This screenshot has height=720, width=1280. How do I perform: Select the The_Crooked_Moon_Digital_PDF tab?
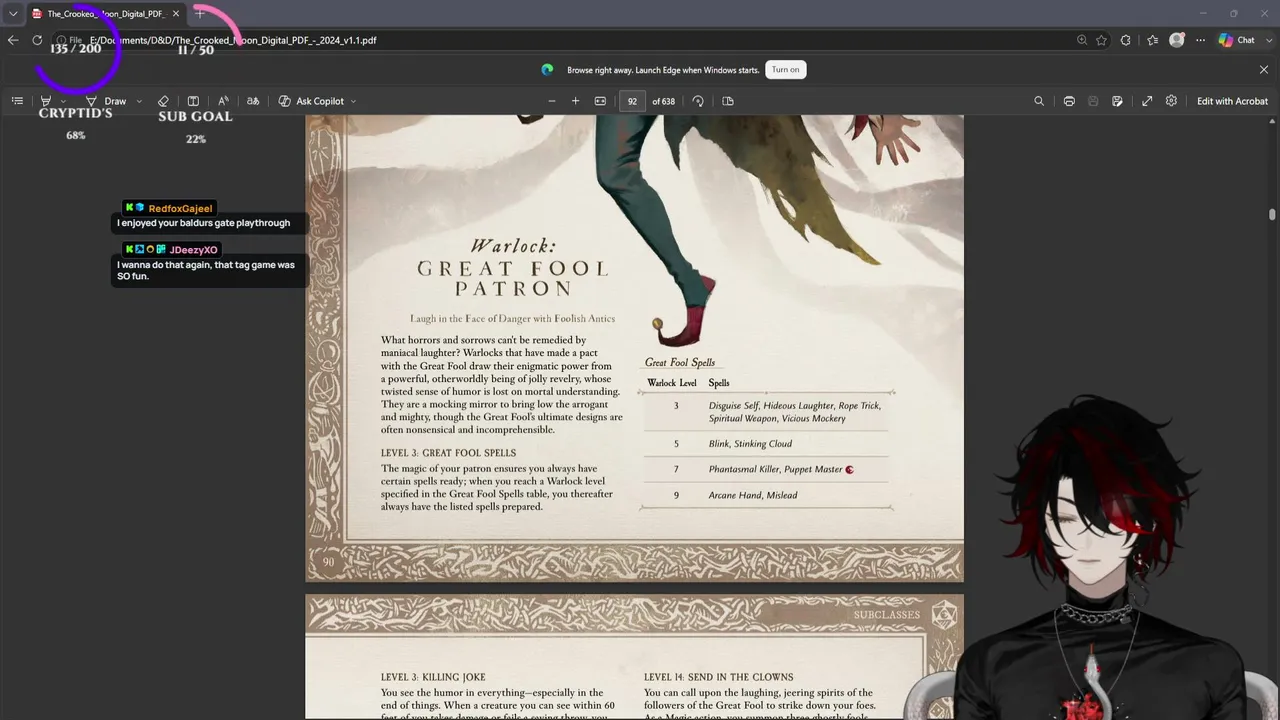tap(105, 14)
